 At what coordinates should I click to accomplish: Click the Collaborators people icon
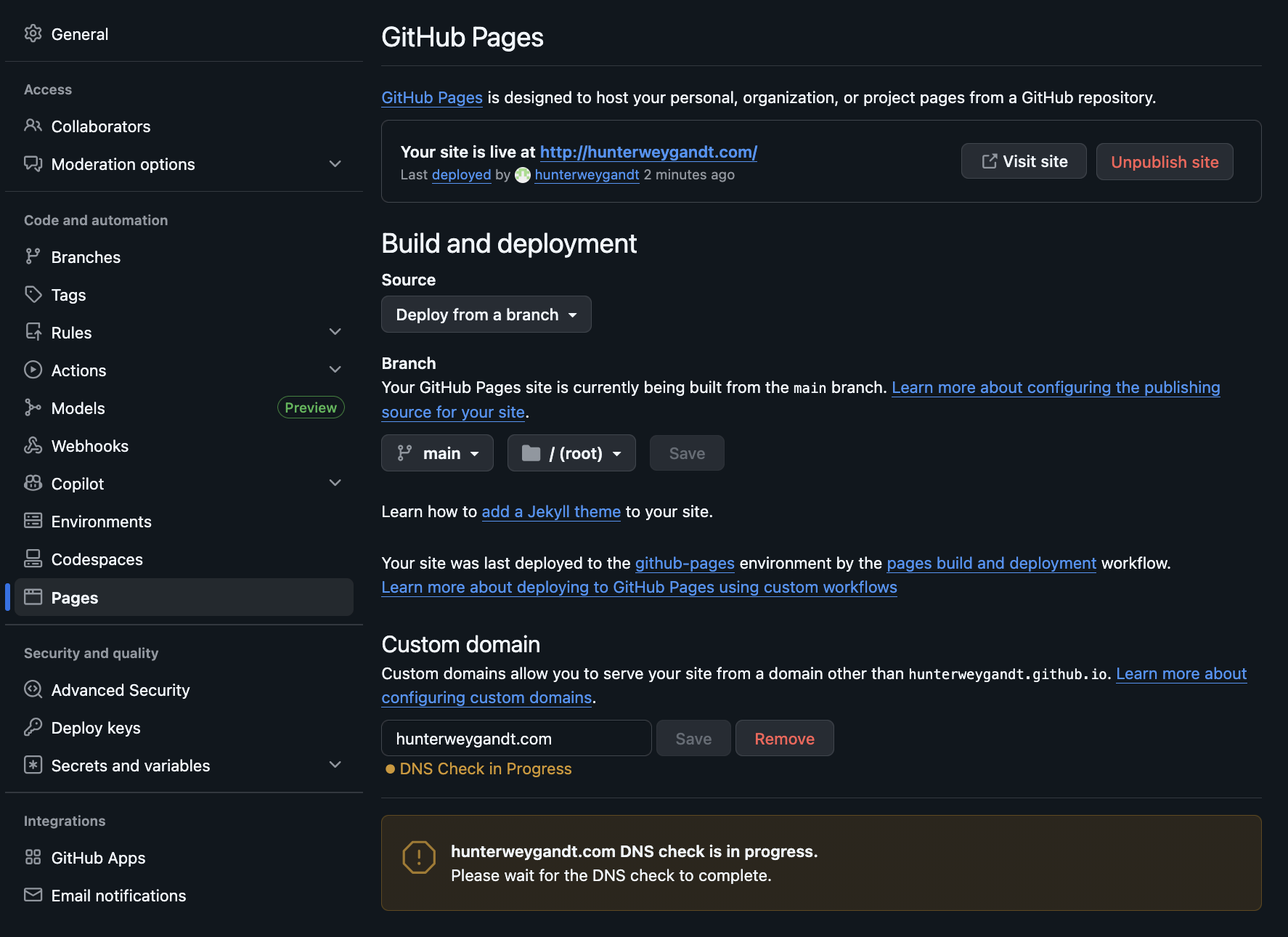[x=33, y=126]
